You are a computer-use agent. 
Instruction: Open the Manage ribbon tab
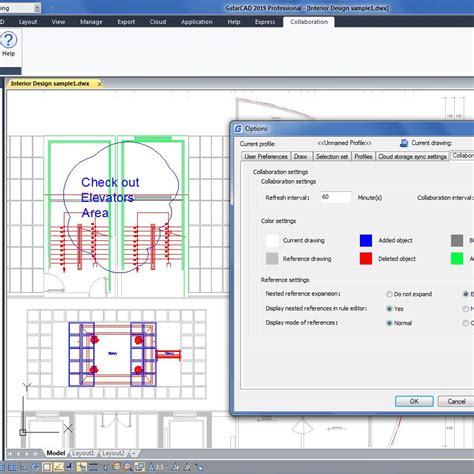pyautogui.click(x=91, y=22)
